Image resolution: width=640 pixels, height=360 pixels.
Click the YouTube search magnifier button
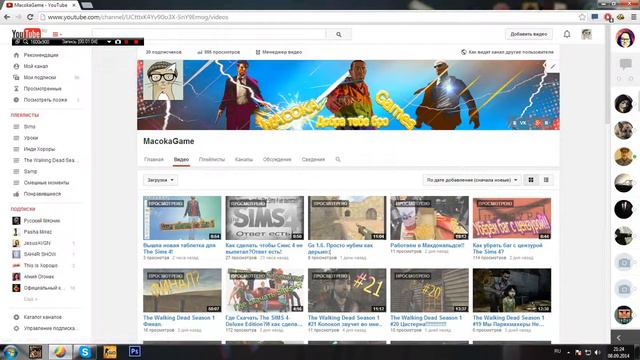click(x=339, y=35)
